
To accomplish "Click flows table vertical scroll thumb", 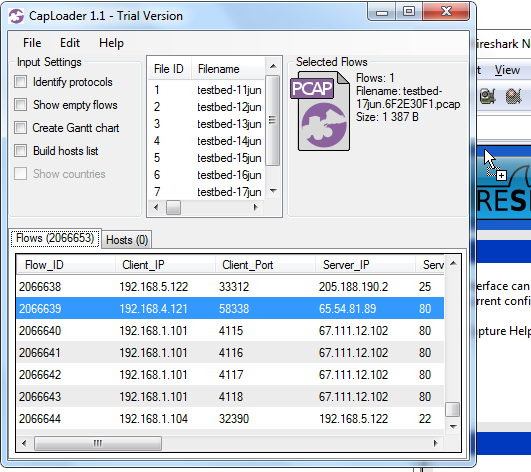I will pos(453,409).
